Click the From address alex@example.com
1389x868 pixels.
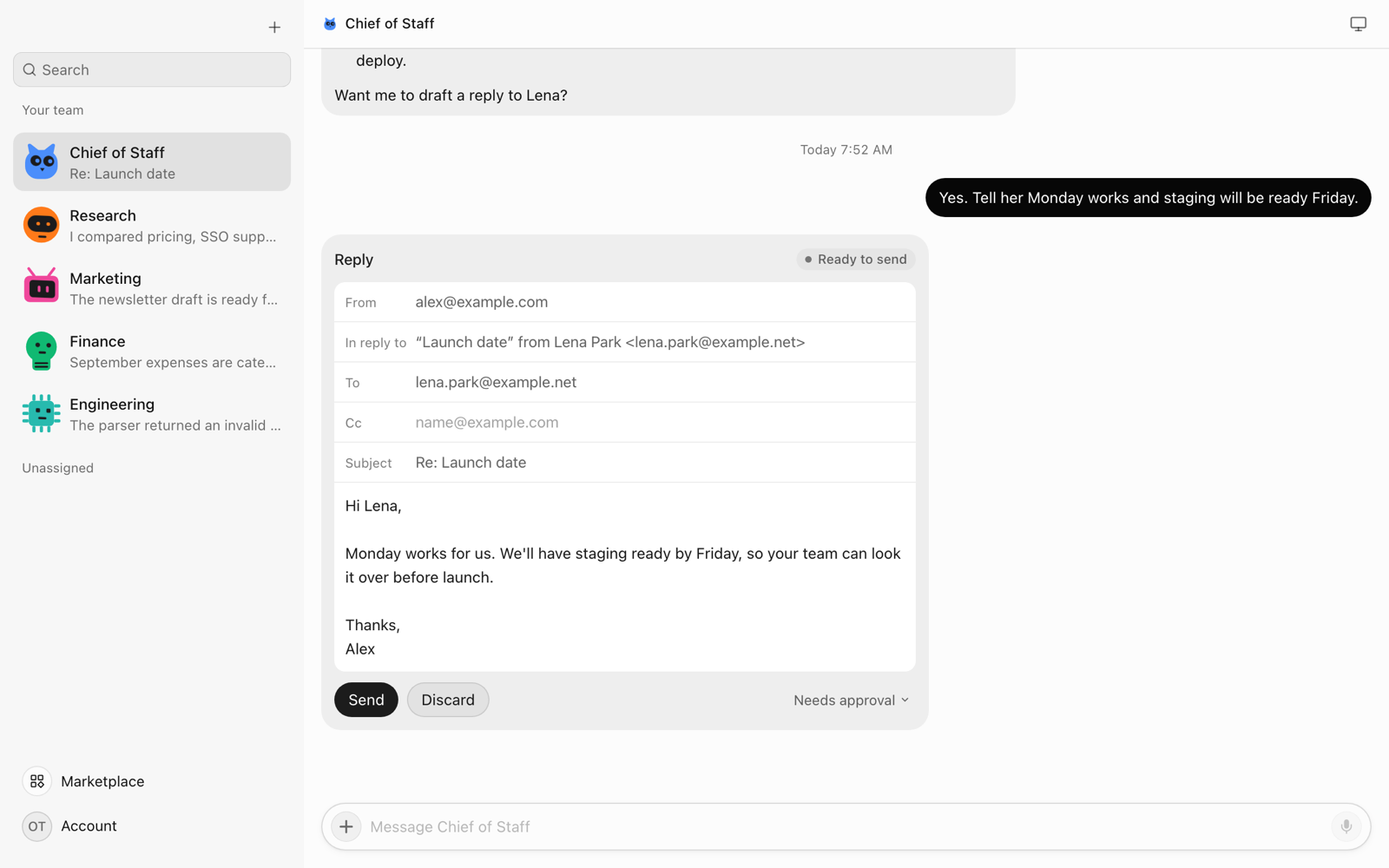point(482,302)
